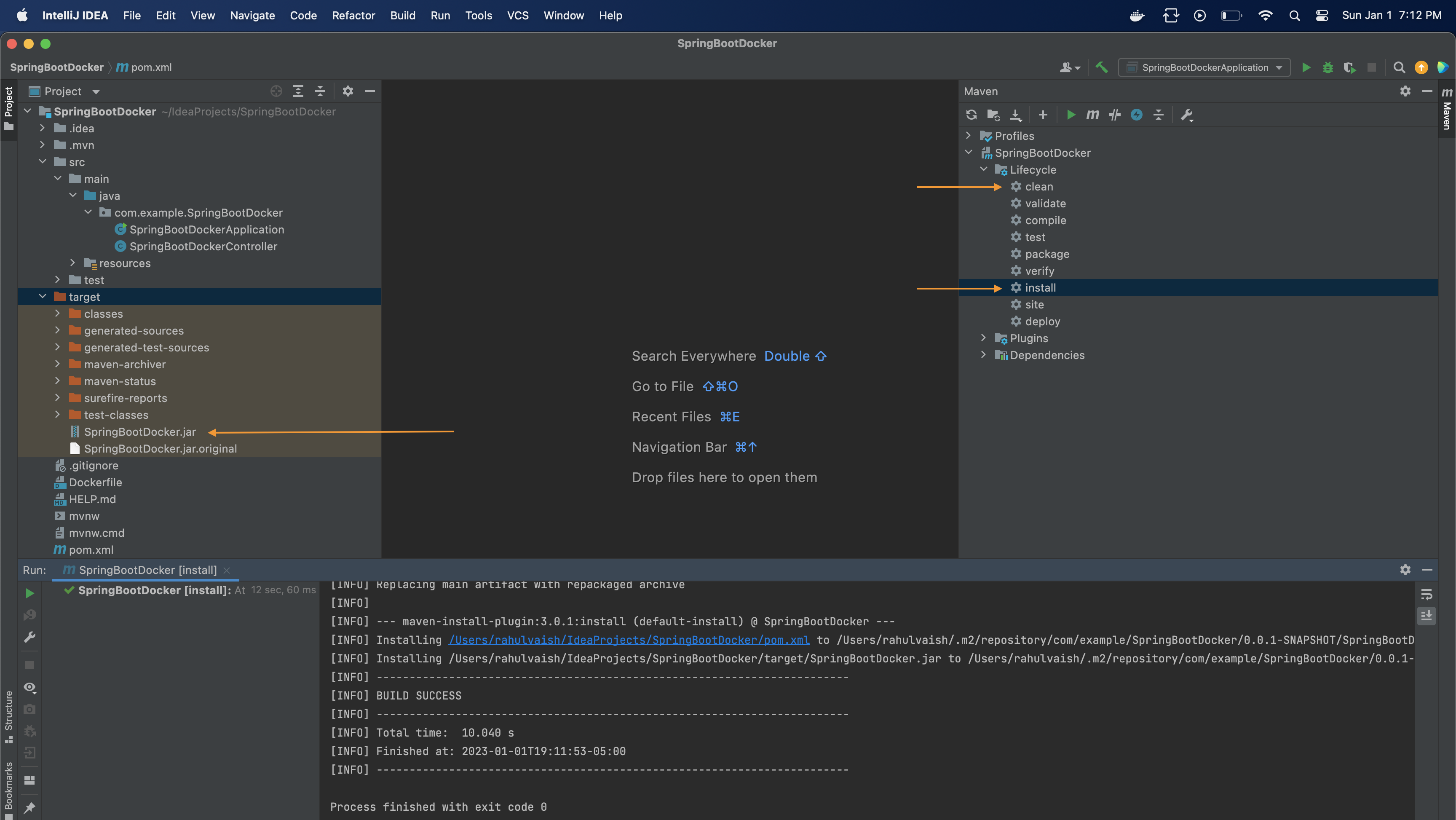Hide the Maven tool window
This screenshot has height=820, width=1456.
[1427, 91]
